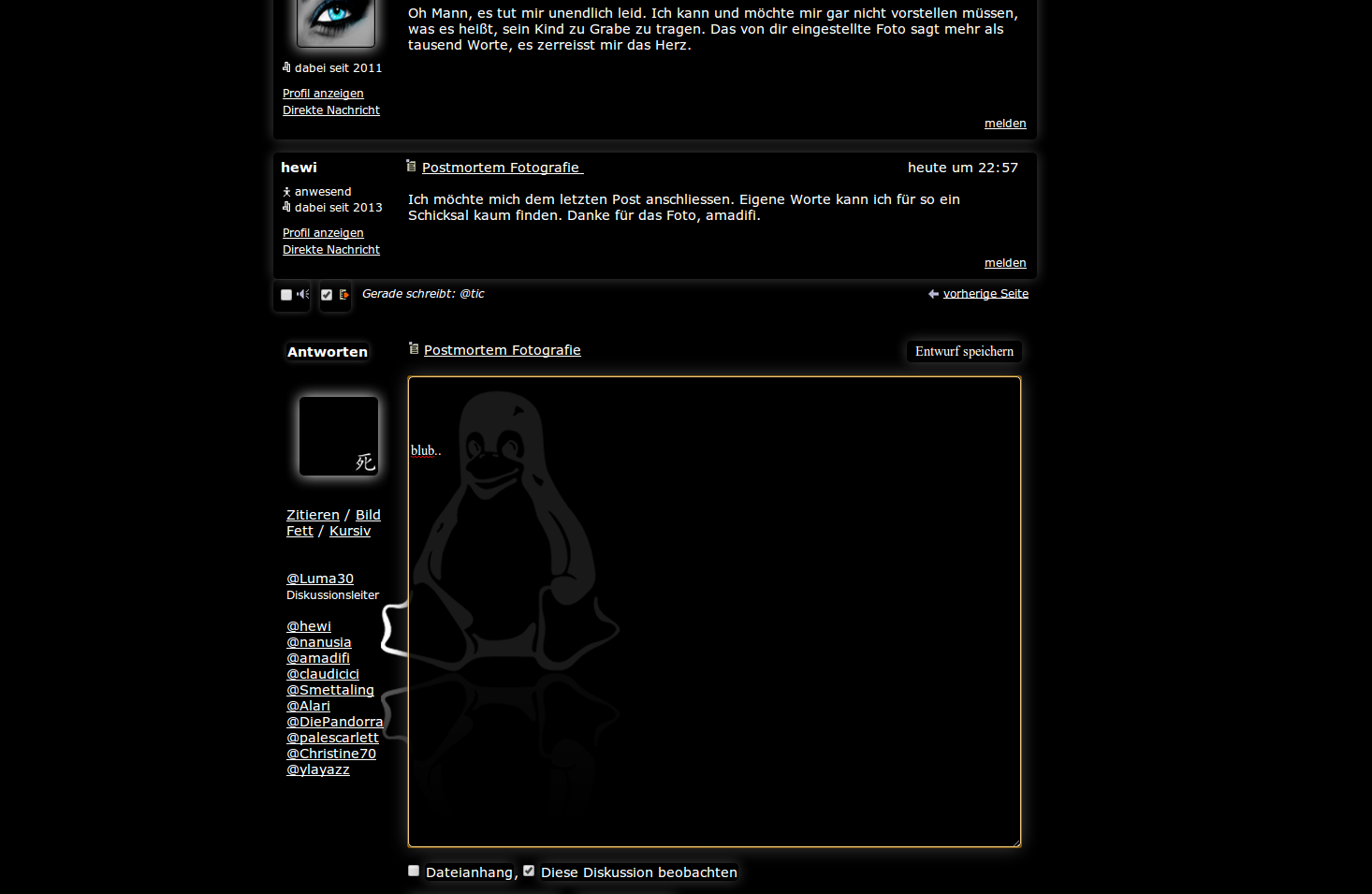
Task: Click your own avatar thumbnail under Antworten
Action: click(x=339, y=436)
